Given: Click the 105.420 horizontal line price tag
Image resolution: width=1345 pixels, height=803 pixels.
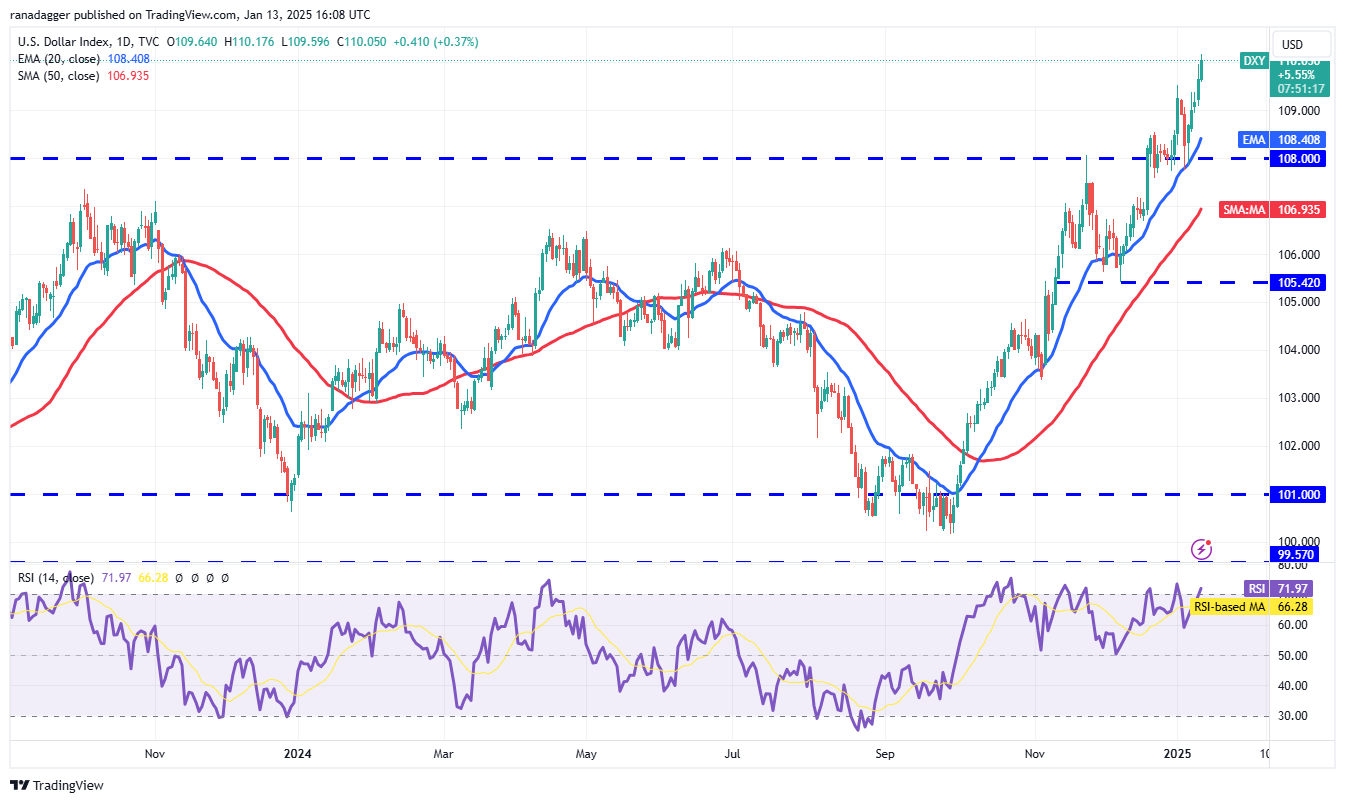Looking at the screenshot, I should (x=1299, y=283).
